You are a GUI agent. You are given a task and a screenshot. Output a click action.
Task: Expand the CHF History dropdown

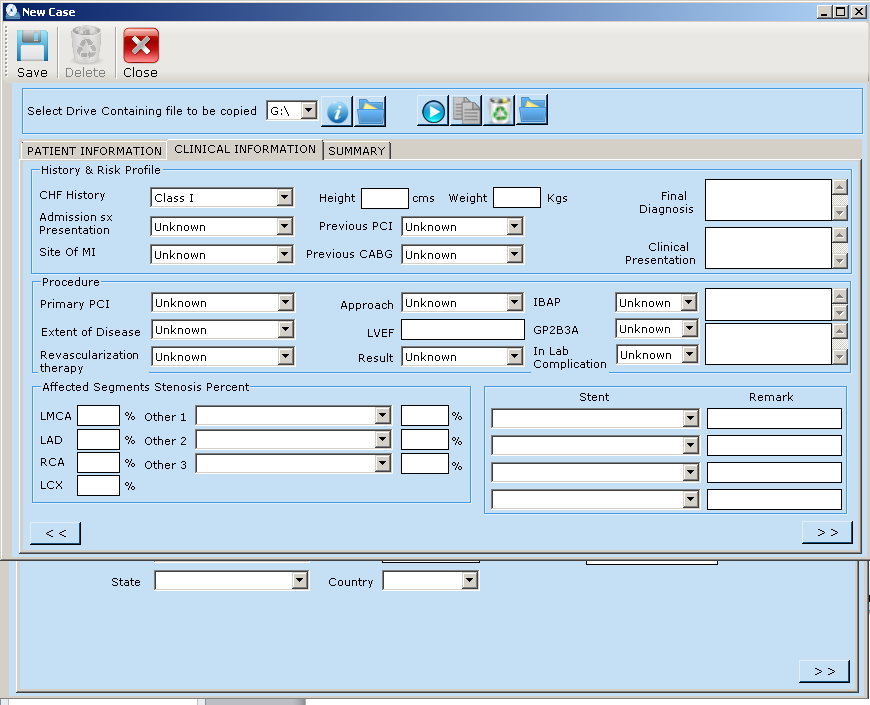point(284,198)
